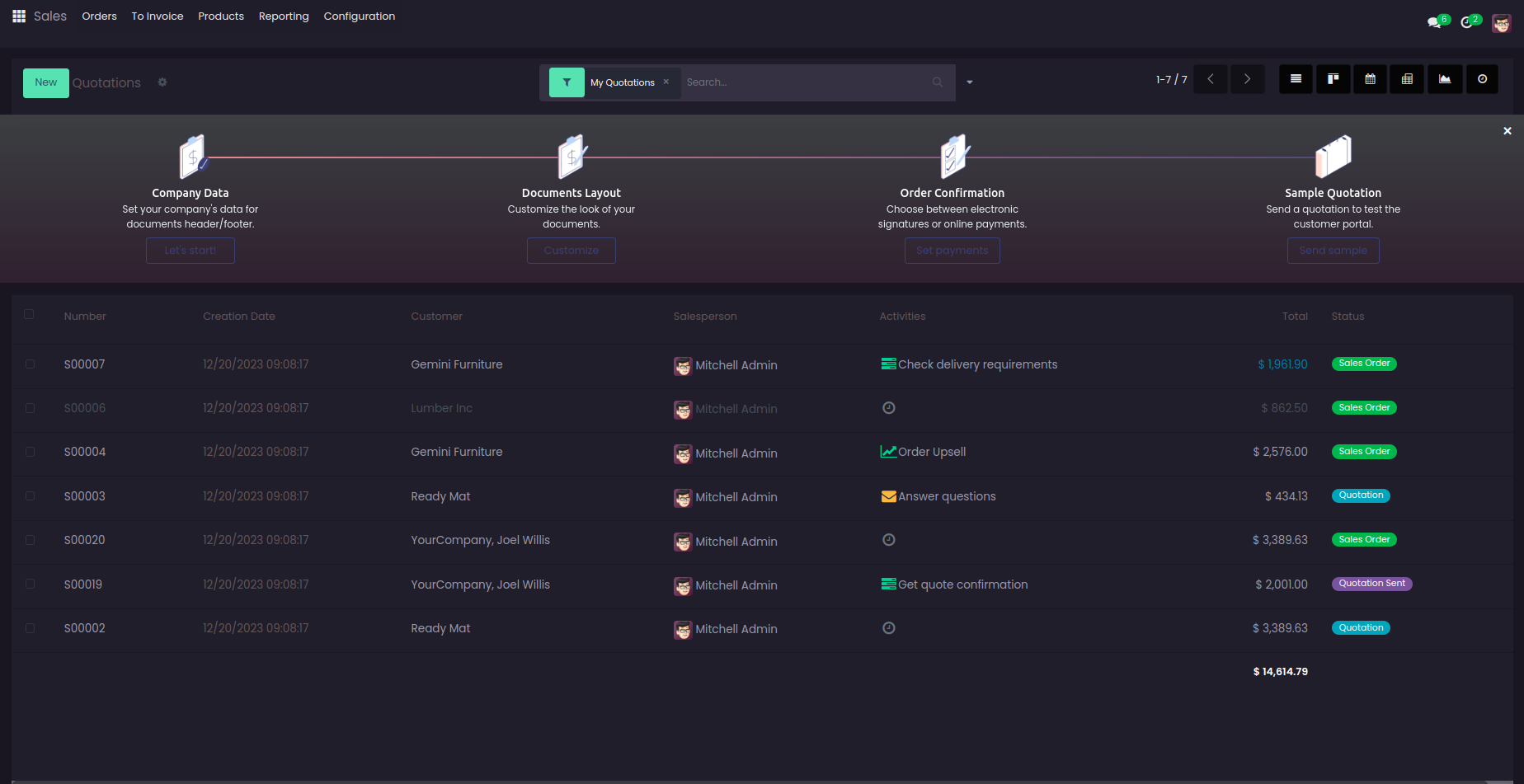Click the pager counter 1-7 / 7
Viewport: 1524px width, 784px height.
click(x=1172, y=80)
